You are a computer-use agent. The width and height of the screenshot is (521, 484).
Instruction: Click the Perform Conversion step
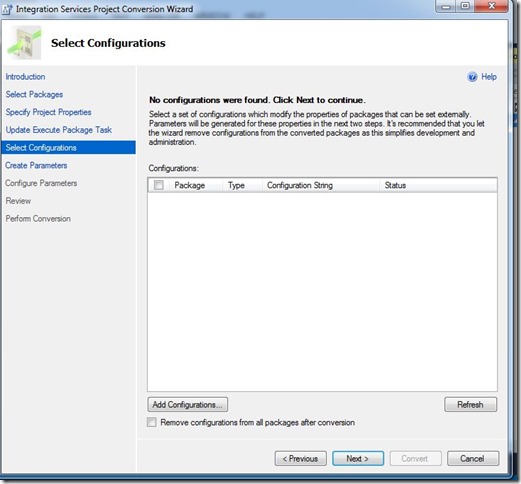(x=38, y=219)
